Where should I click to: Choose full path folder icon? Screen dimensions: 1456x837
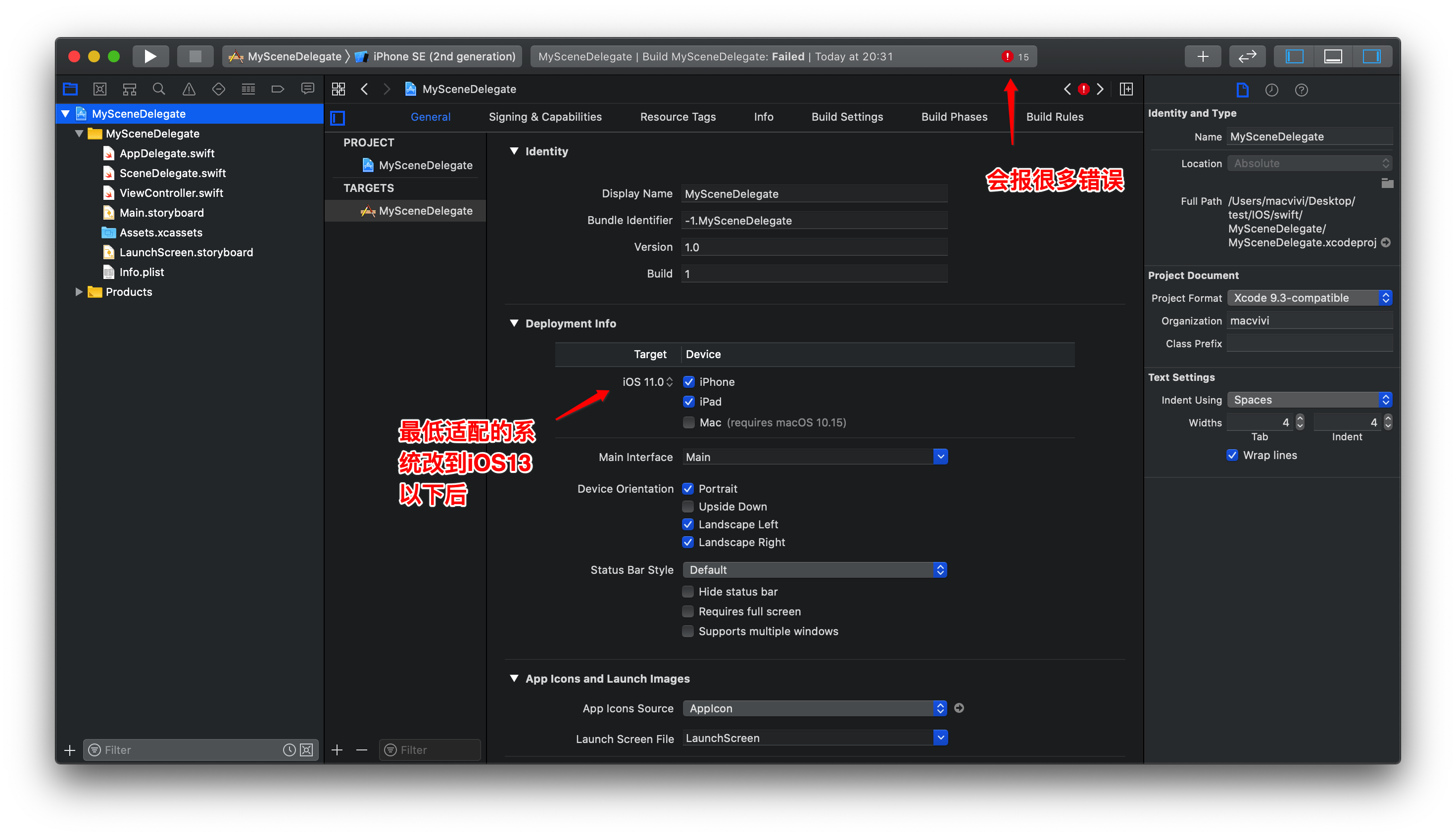pyautogui.click(x=1387, y=184)
